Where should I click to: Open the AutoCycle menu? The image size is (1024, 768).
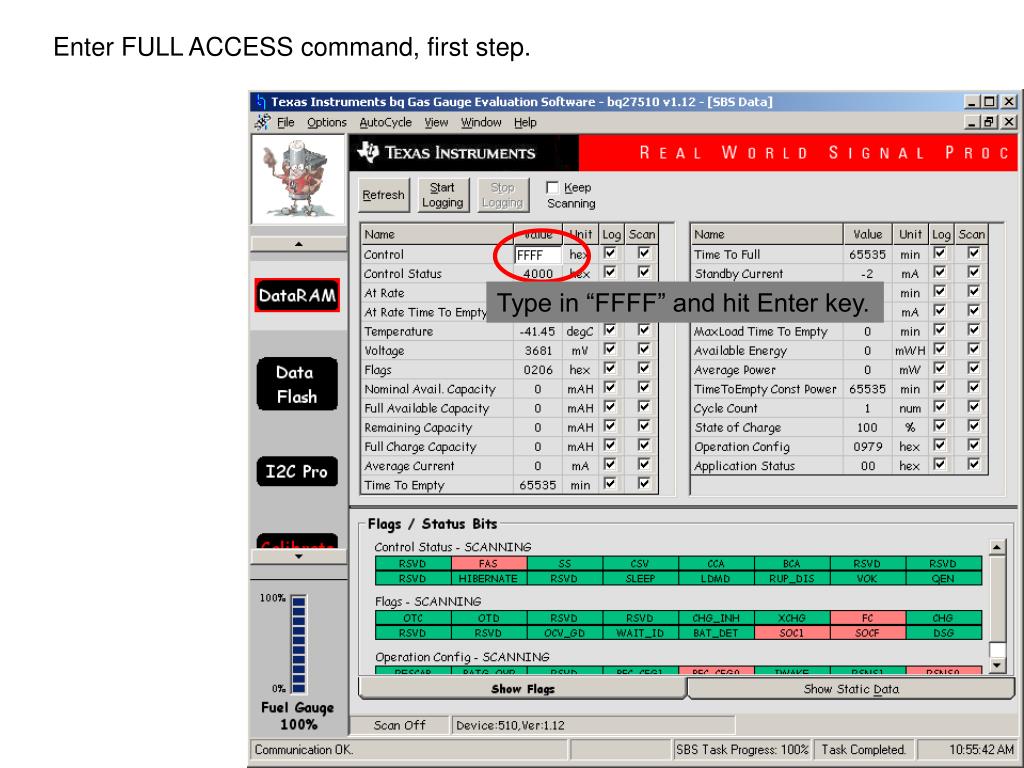[385, 122]
